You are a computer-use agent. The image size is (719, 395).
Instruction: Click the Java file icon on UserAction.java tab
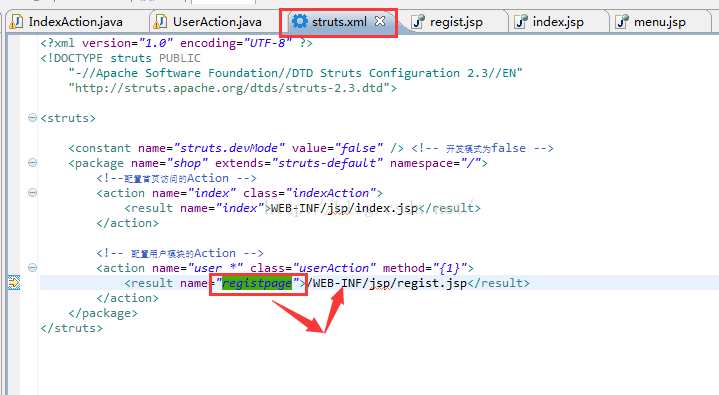[x=160, y=22]
